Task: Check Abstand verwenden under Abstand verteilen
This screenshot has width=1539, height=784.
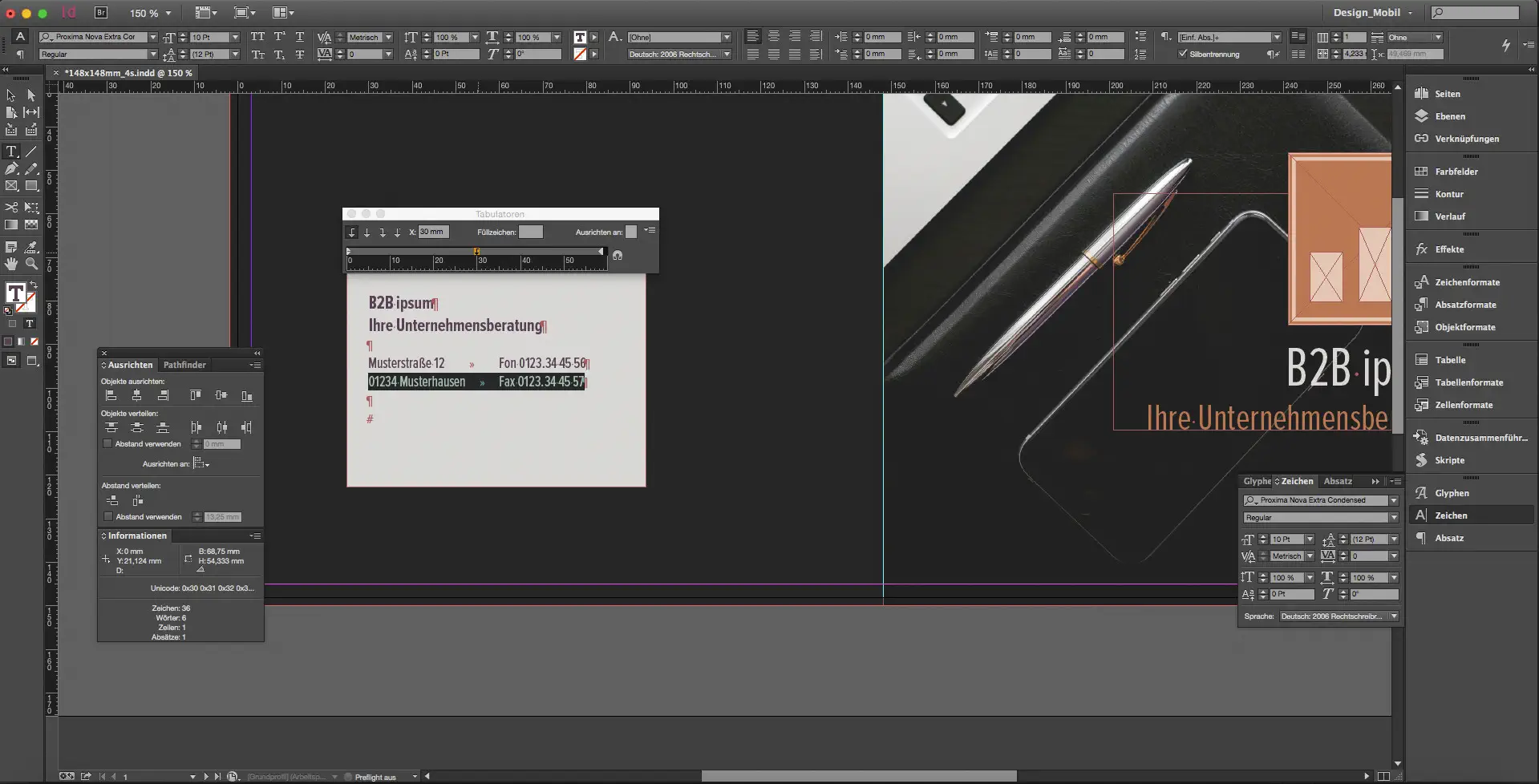Action: point(107,516)
